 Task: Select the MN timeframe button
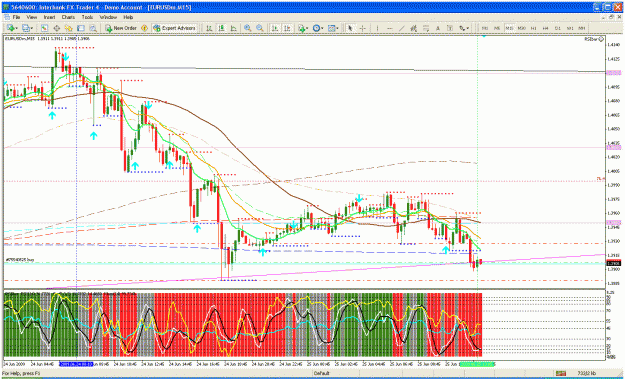582,28
